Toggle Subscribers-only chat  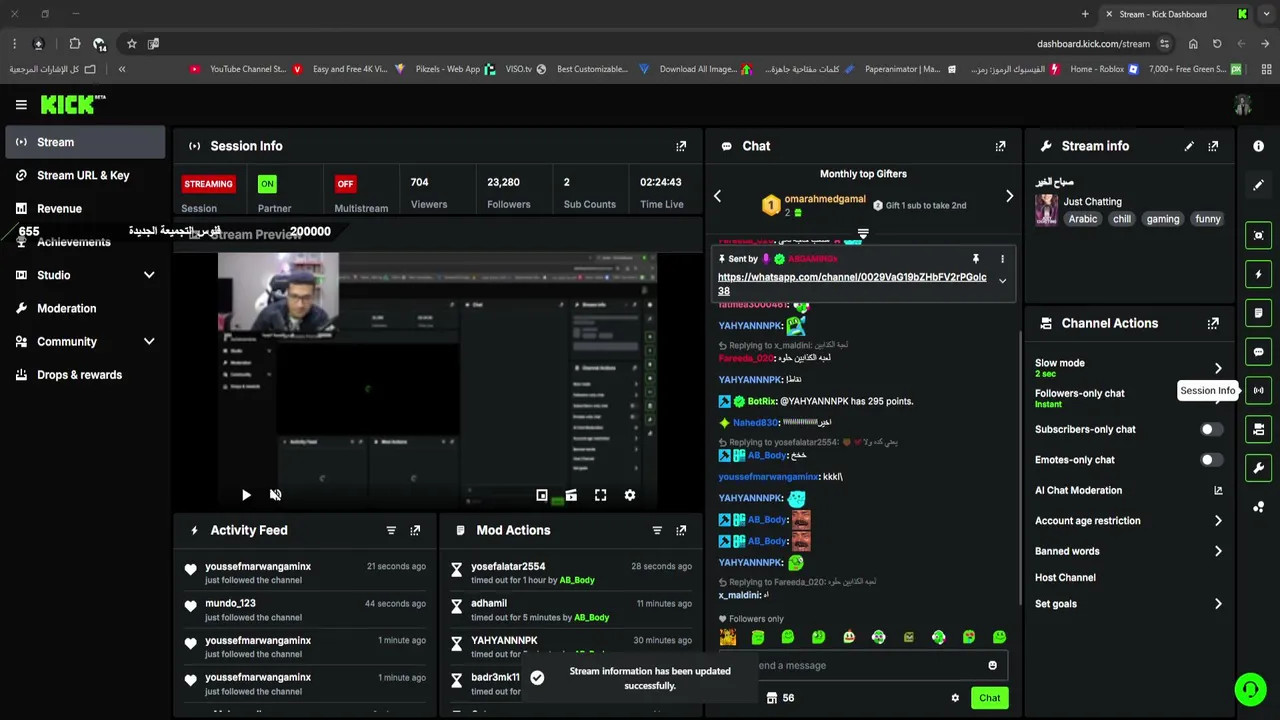click(x=1211, y=429)
